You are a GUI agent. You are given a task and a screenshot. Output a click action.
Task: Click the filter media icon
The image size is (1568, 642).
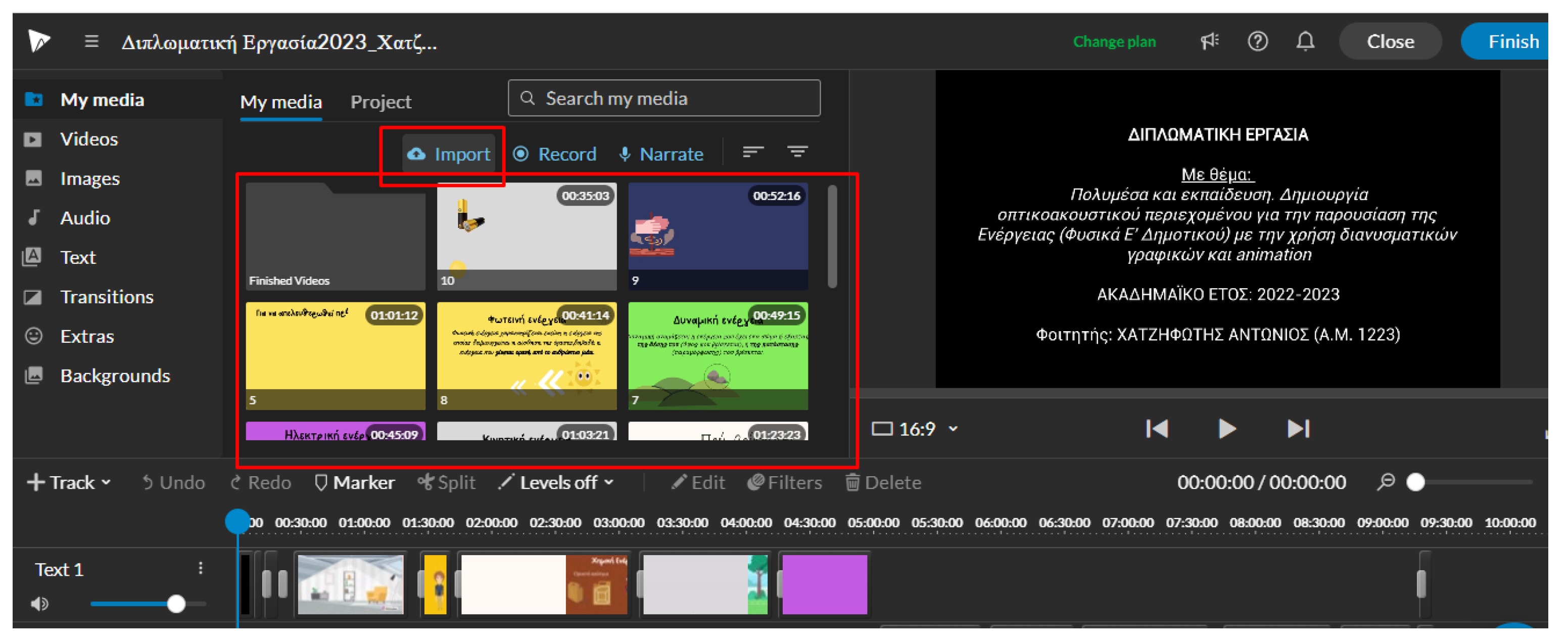[x=797, y=152]
